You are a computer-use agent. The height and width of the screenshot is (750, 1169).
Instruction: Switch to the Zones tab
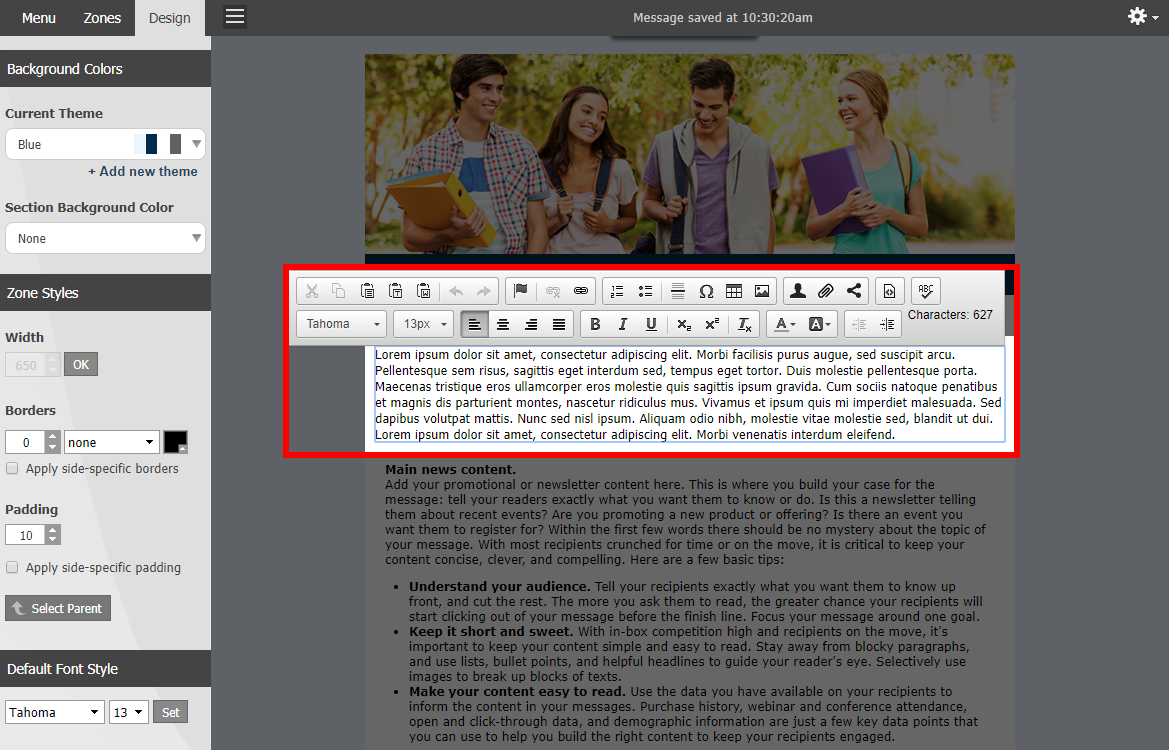[101, 18]
